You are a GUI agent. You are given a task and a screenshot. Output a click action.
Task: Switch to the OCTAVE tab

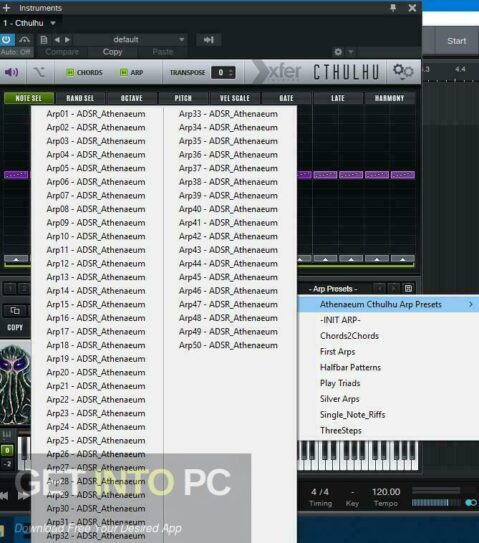tap(132, 98)
